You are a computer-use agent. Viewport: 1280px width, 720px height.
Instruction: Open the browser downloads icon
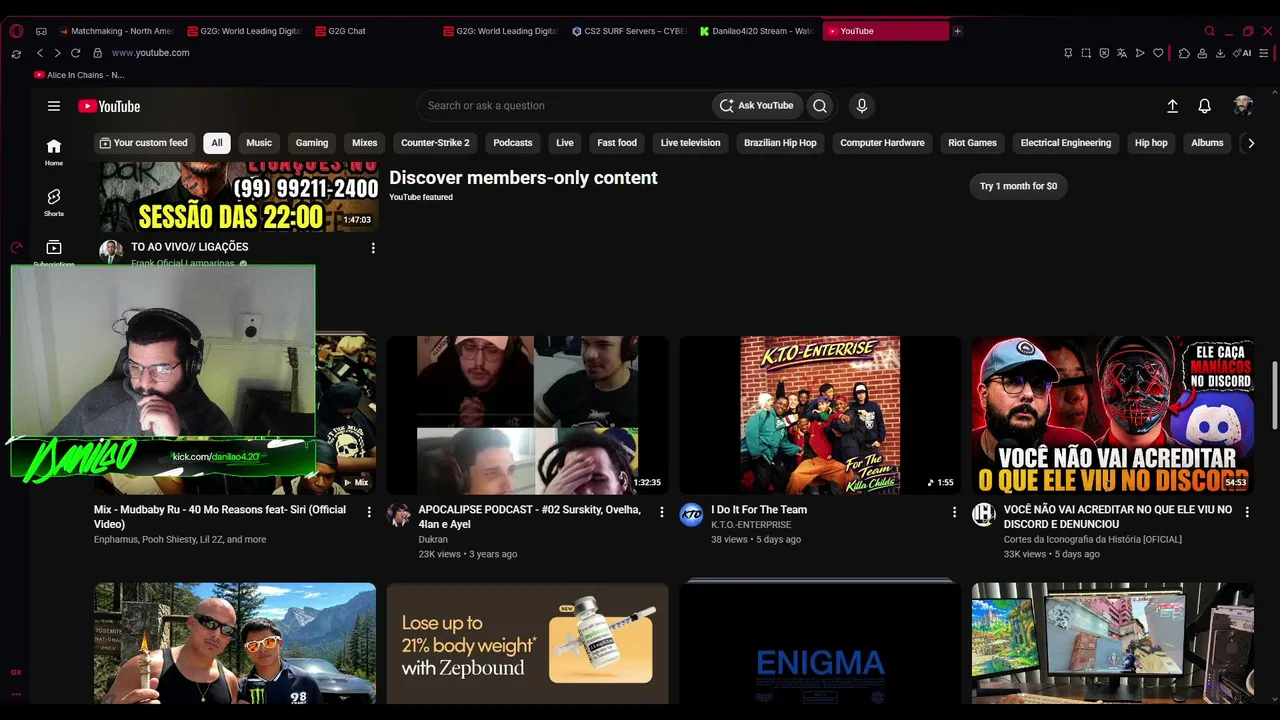[x=1220, y=53]
